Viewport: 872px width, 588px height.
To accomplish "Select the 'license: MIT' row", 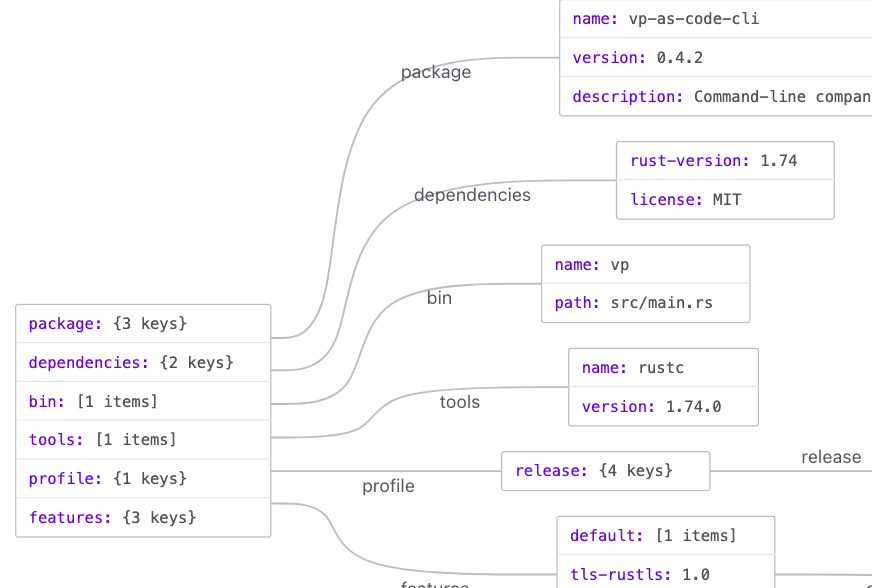I will (x=725, y=199).
